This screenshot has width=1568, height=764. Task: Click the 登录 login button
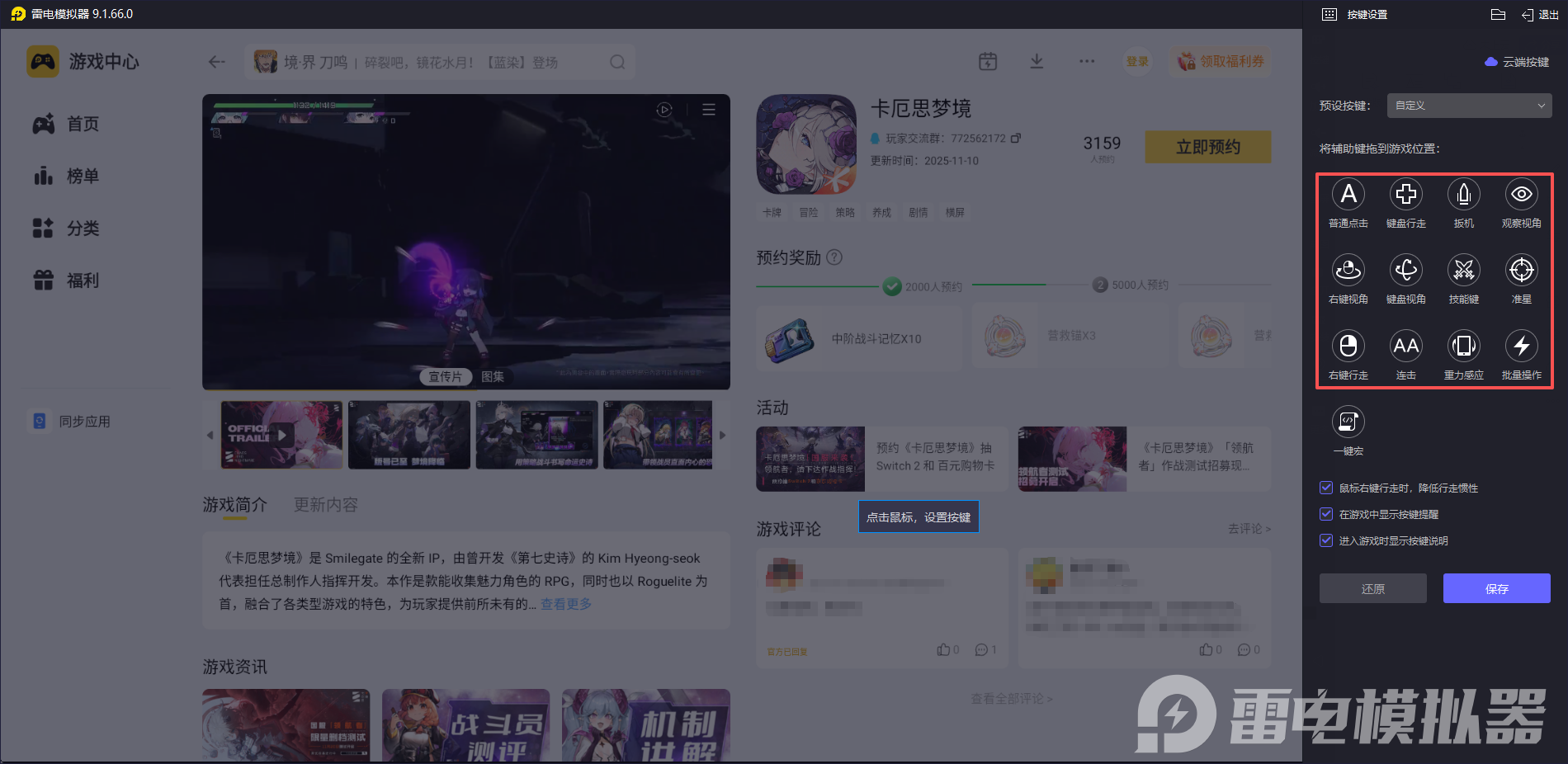pos(1137,61)
